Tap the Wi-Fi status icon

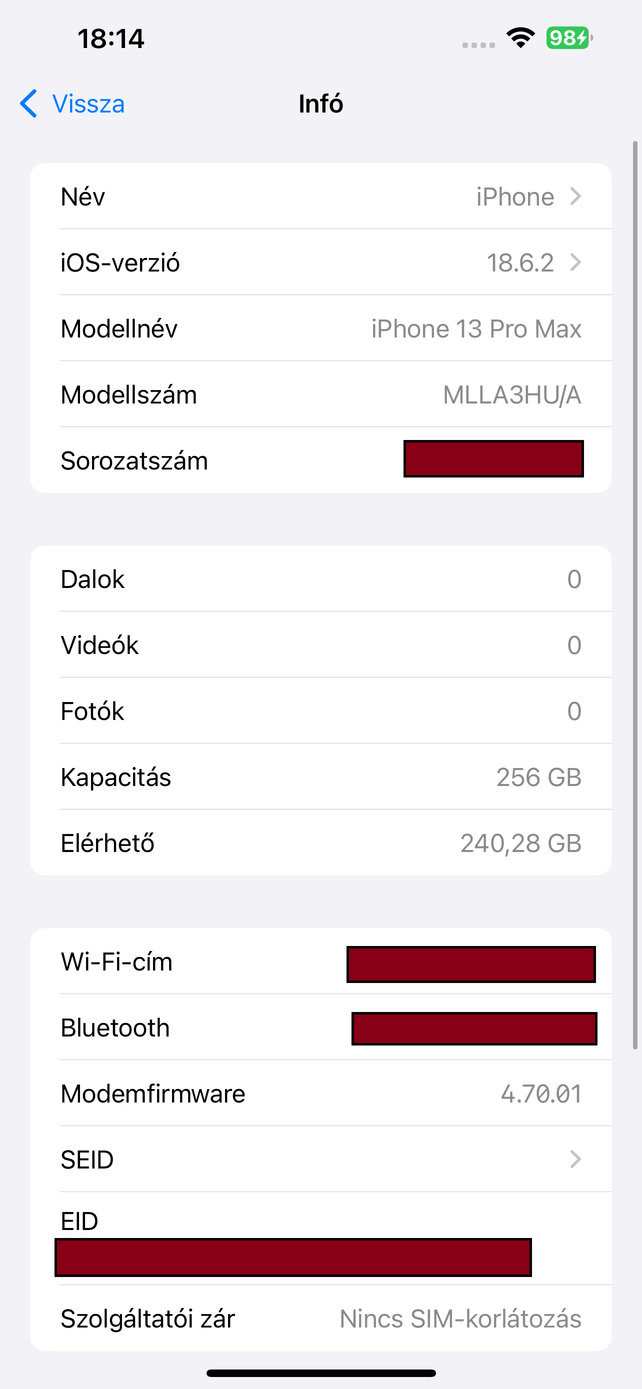point(520,39)
